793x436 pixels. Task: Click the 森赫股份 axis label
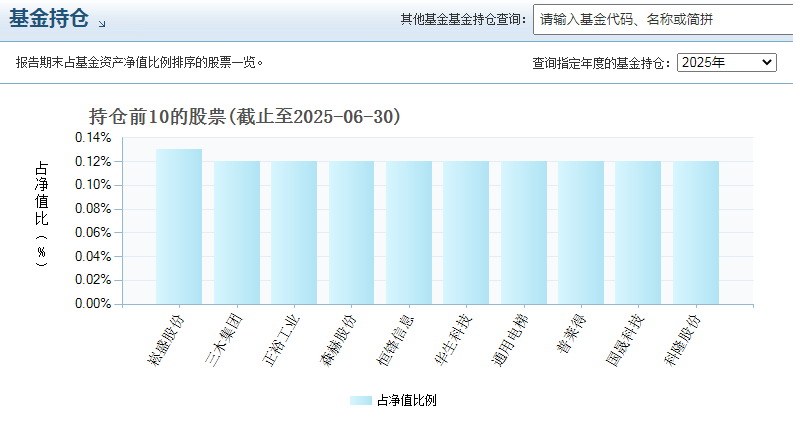click(x=338, y=340)
